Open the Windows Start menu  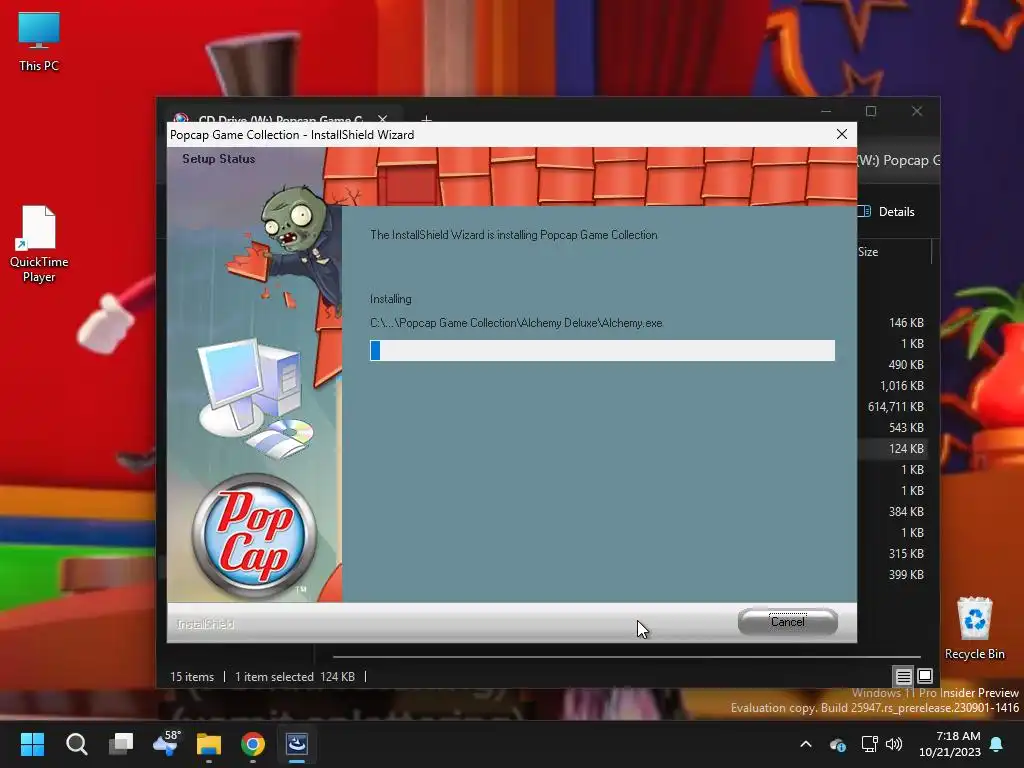[32, 744]
